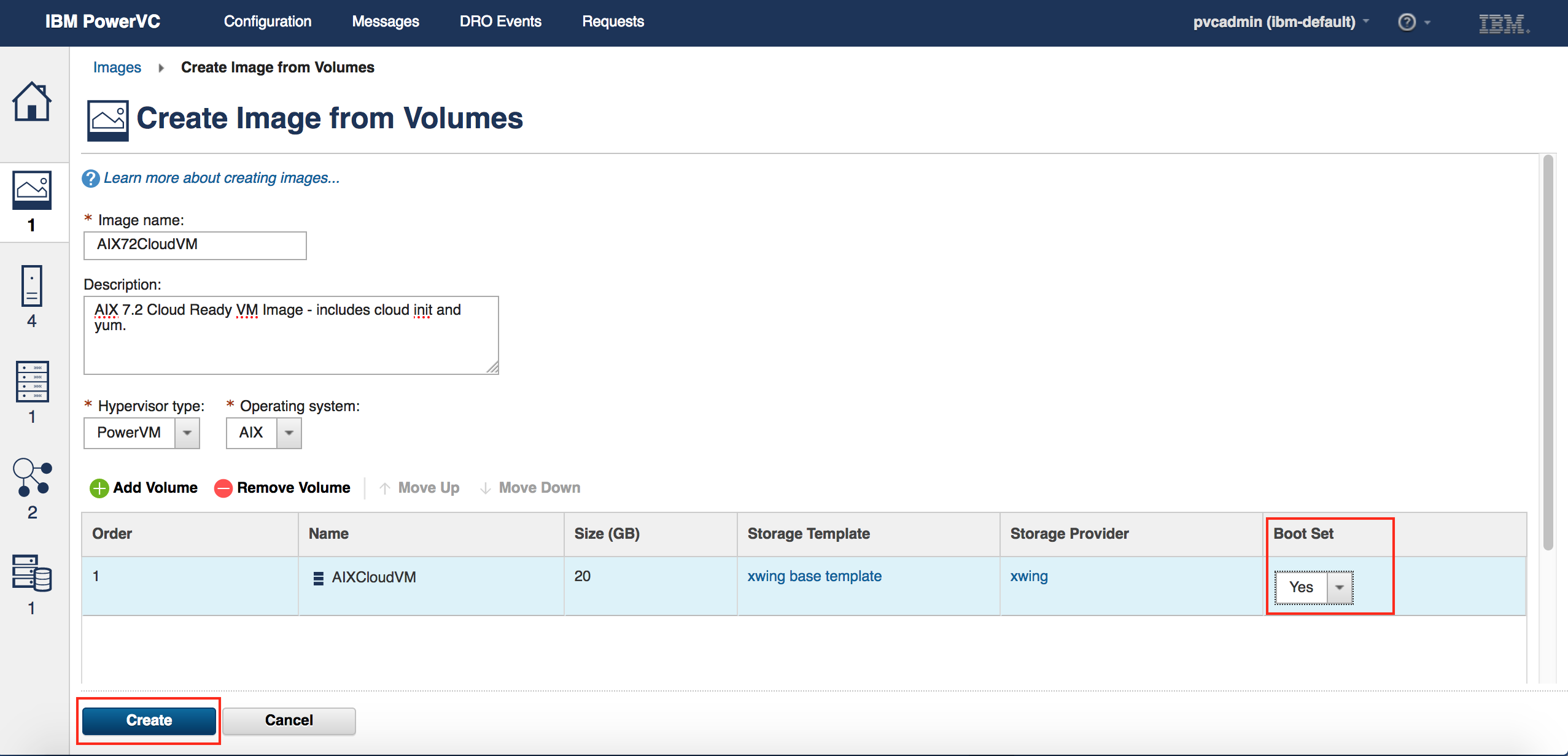
Task: Open the Requests menu
Action: [613, 21]
